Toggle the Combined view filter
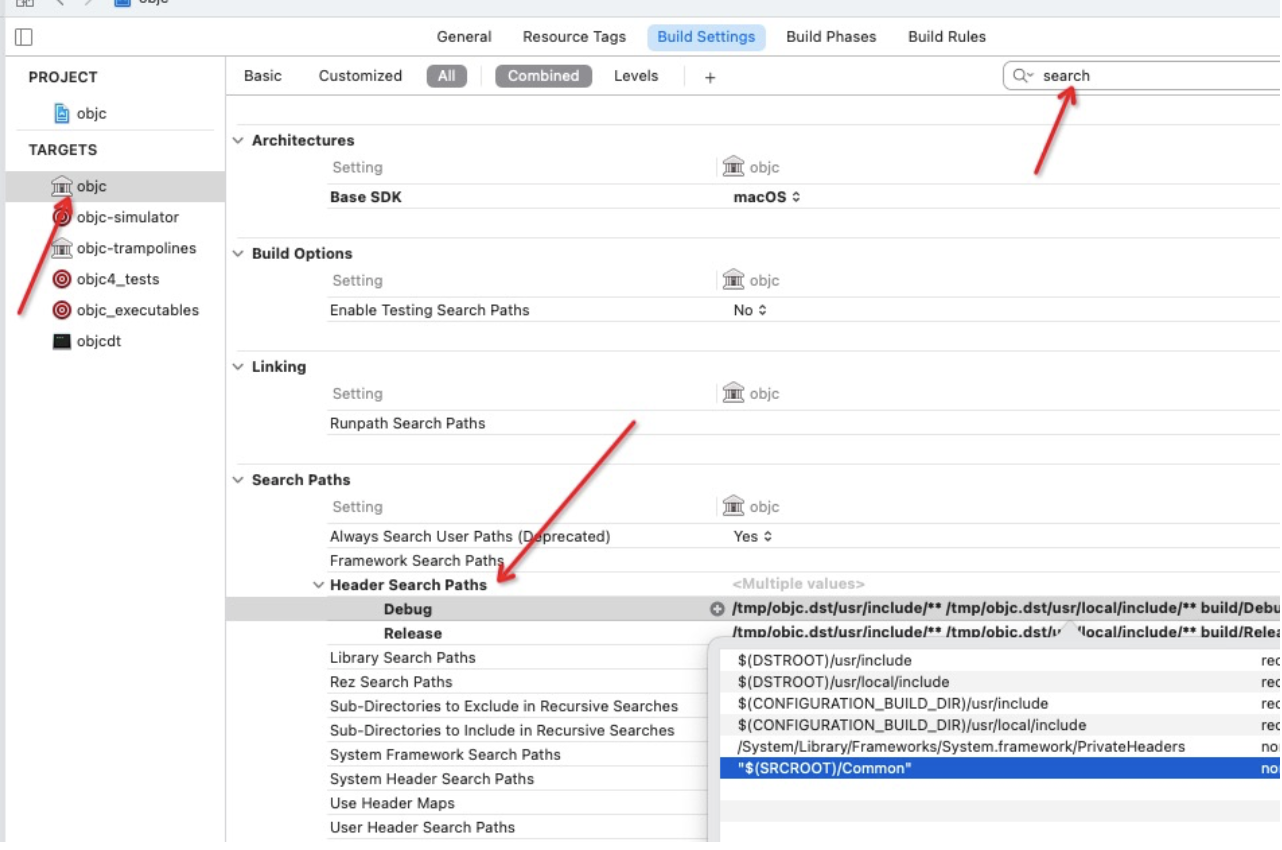The height and width of the screenshot is (850, 1282). pyautogui.click(x=543, y=76)
